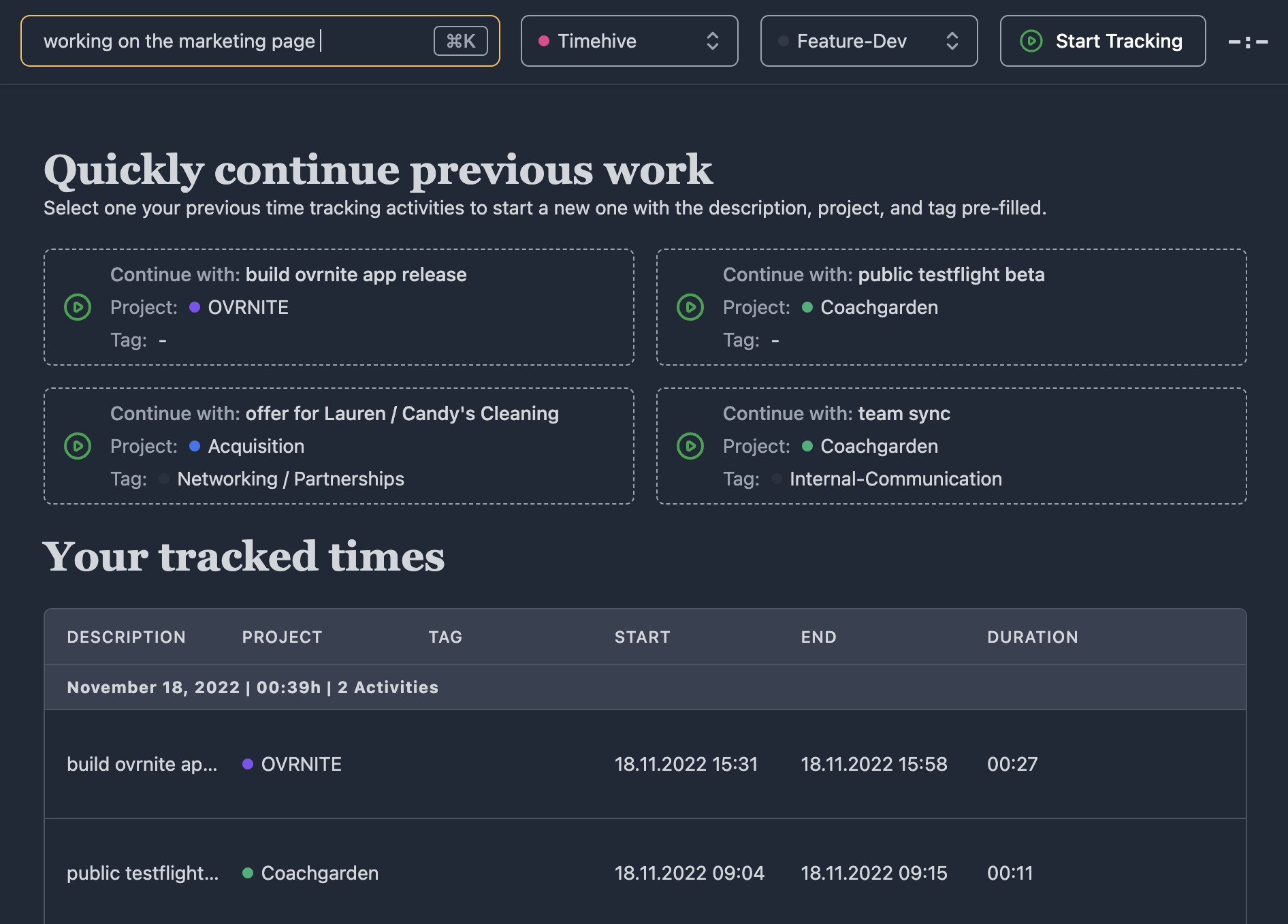Click the DESCRIPTION column header
The image size is (1288, 924).
[126, 637]
